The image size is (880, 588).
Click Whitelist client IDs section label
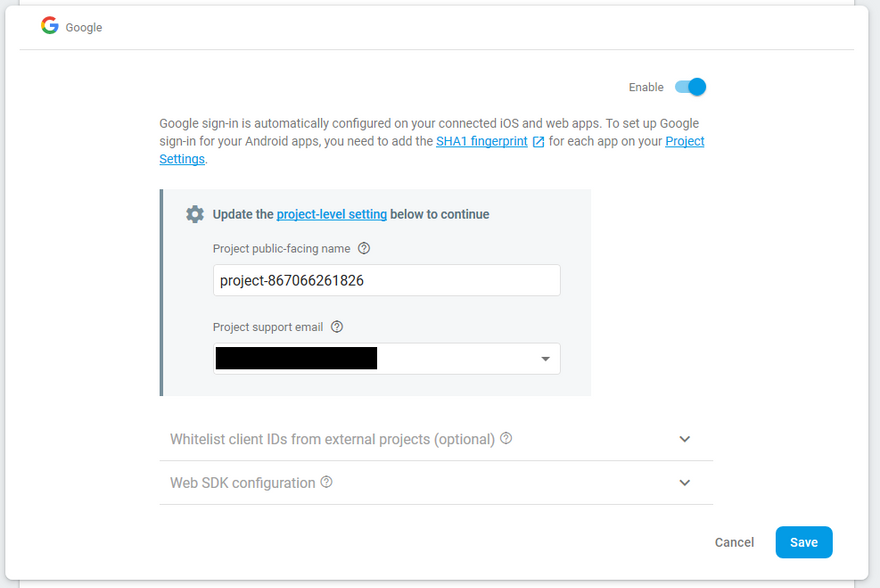332,439
